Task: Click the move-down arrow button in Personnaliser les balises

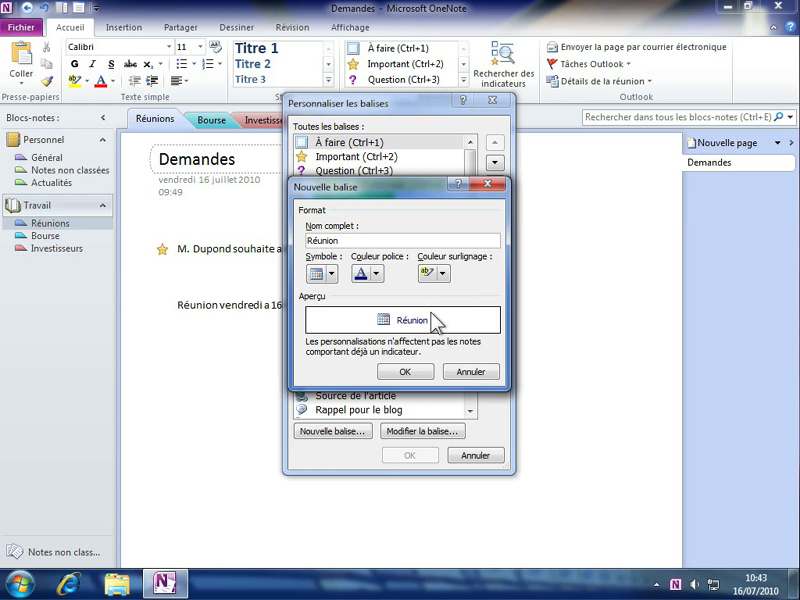Action: tap(495, 163)
